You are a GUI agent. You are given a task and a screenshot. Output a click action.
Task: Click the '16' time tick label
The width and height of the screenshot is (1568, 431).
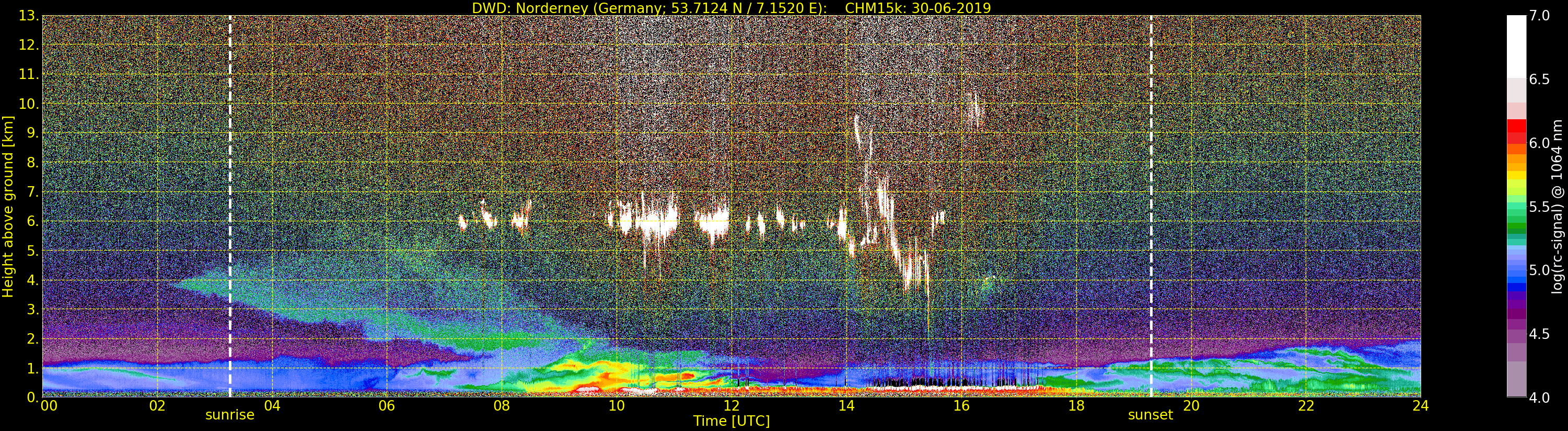coord(961,406)
